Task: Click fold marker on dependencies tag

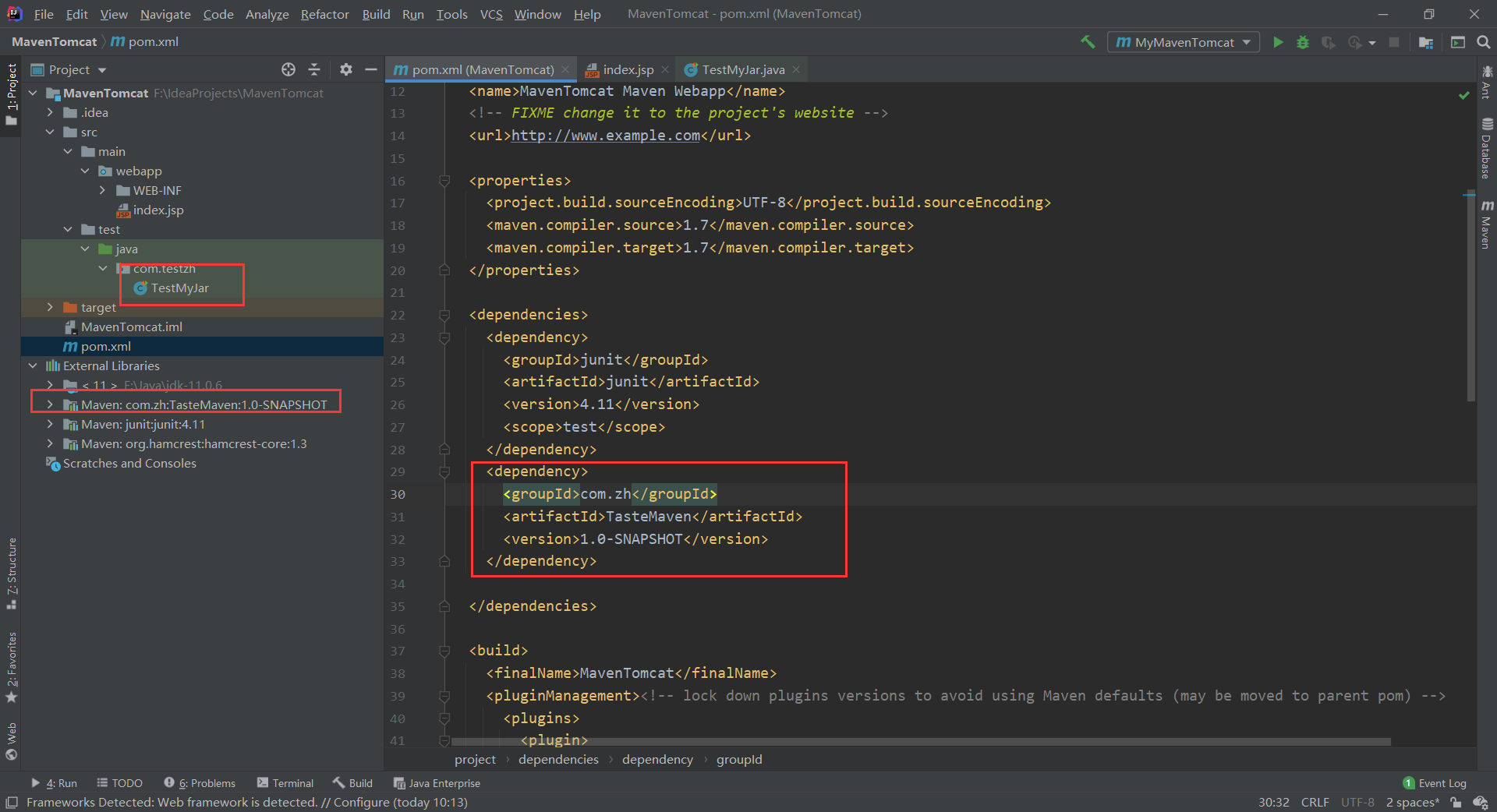Action: coord(444,315)
